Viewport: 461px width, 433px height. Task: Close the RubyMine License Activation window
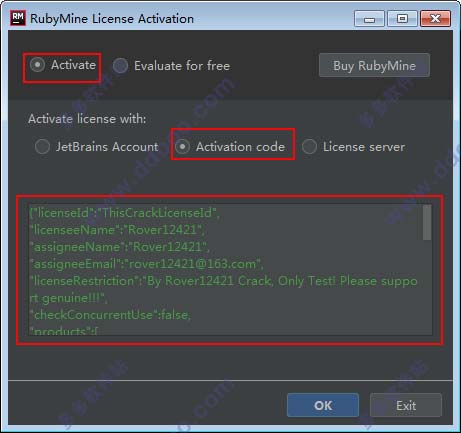(x=436, y=19)
